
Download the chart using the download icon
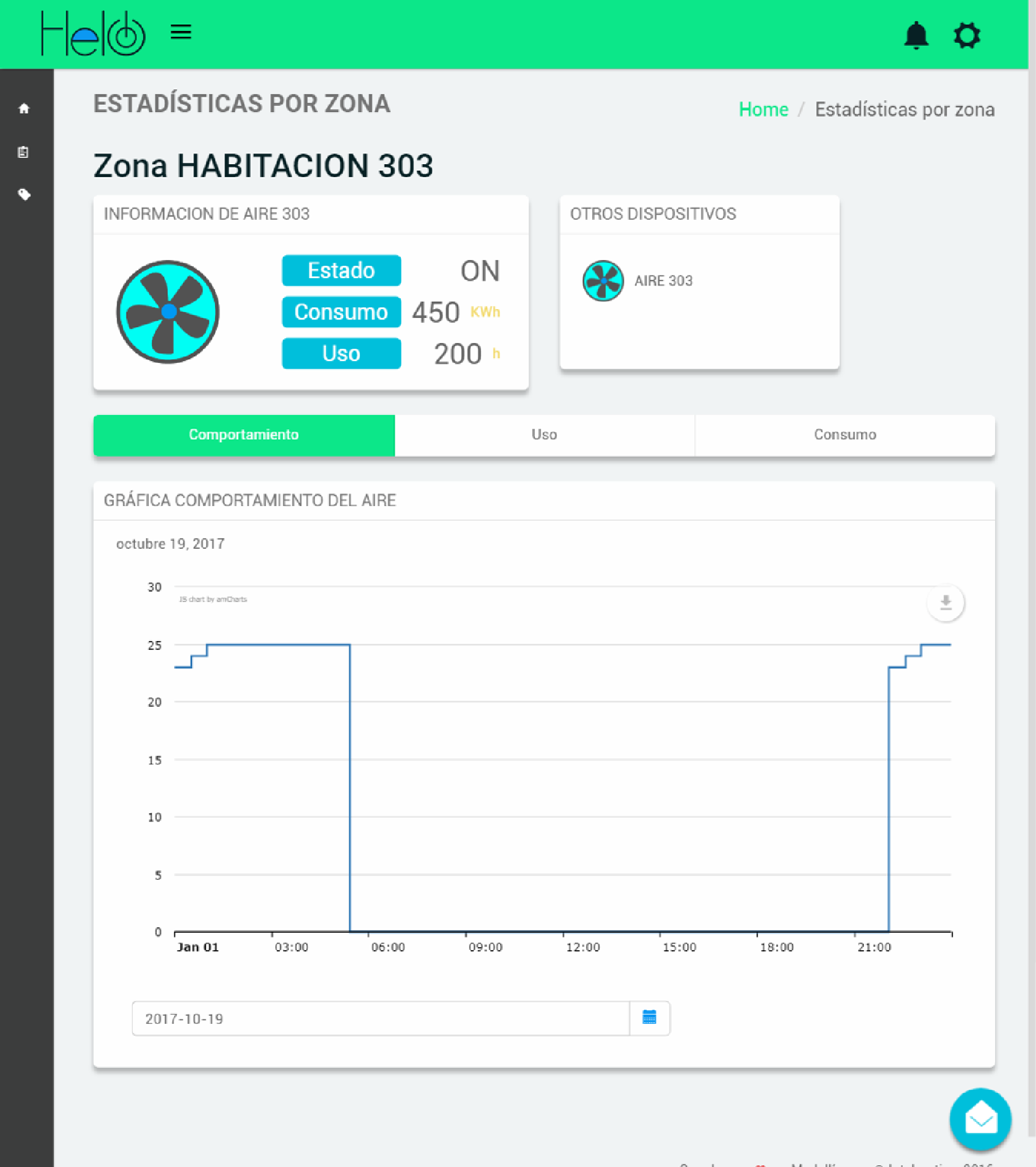click(946, 601)
